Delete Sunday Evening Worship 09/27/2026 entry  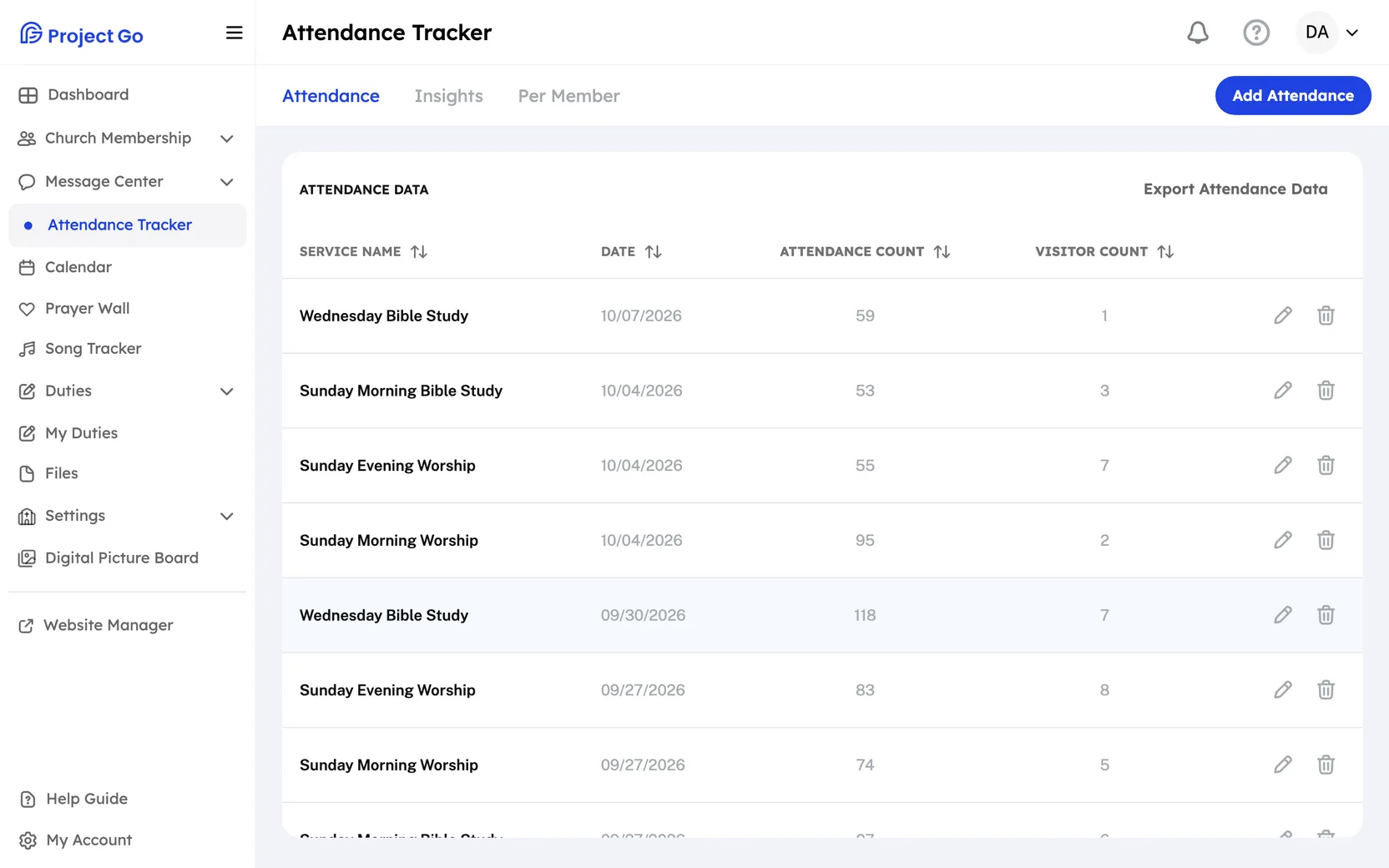click(1326, 689)
